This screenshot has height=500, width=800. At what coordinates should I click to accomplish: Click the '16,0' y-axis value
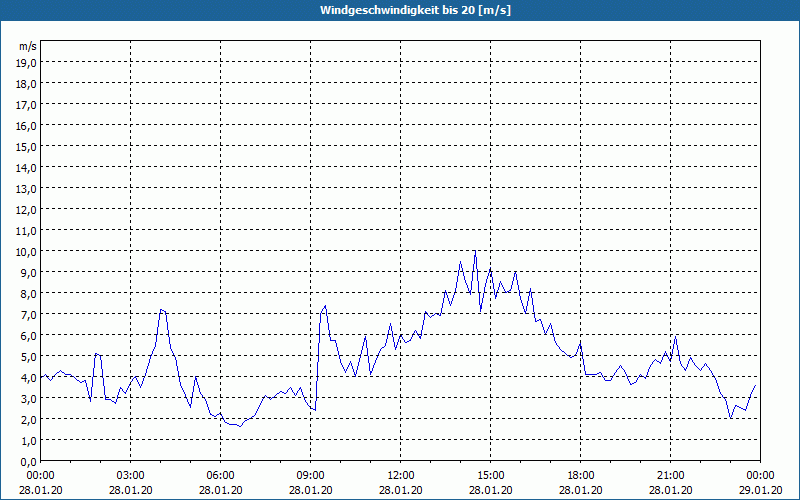(27, 125)
